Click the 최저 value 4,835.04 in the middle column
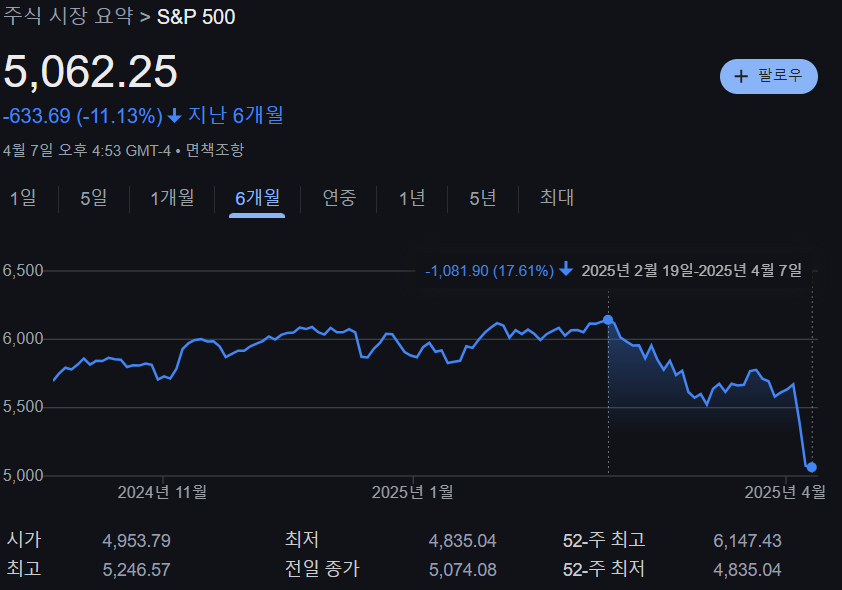The width and height of the screenshot is (842, 590). (462, 541)
